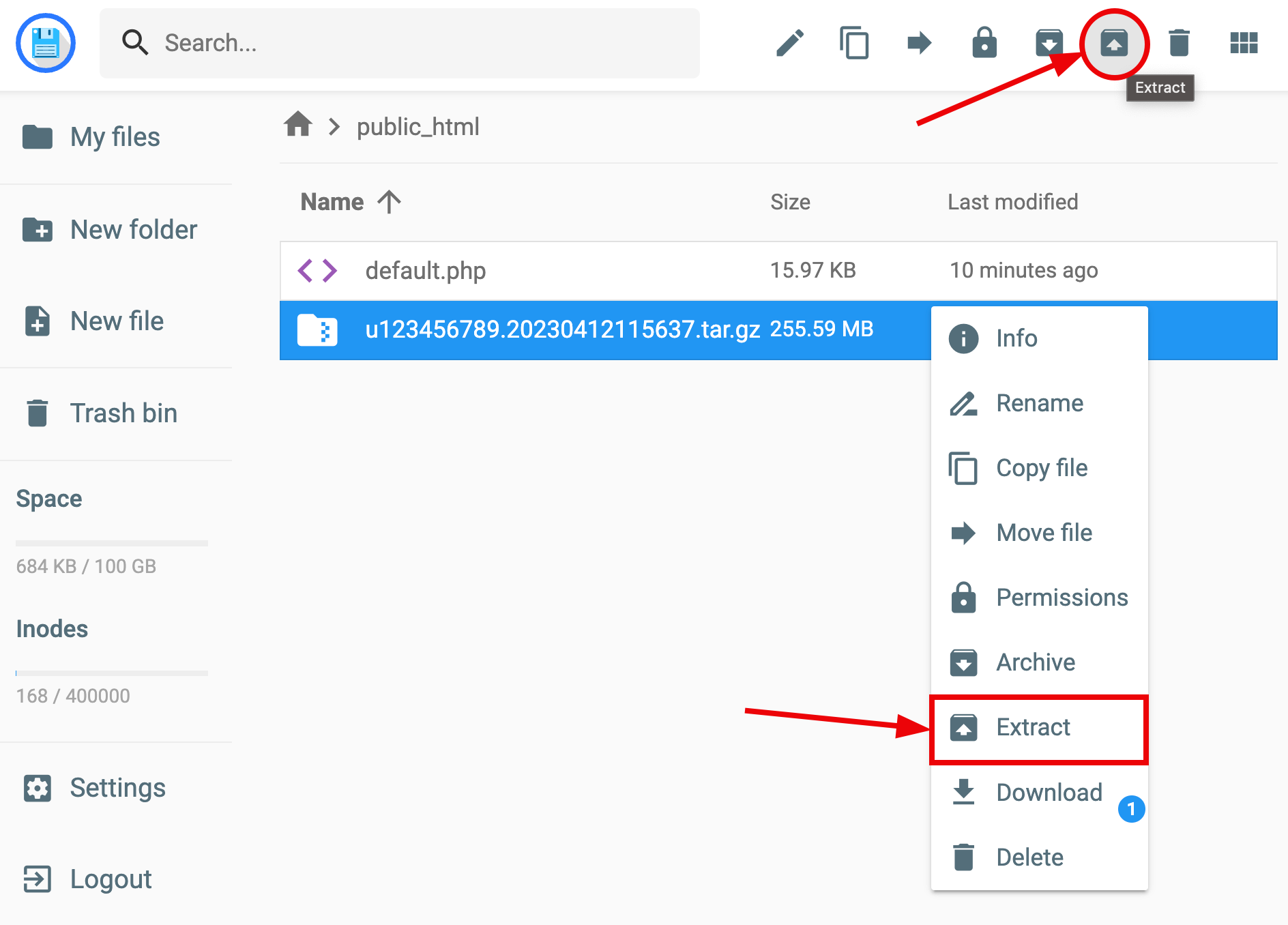The image size is (1288, 925).
Task: Open the public_html breadcrumb entry
Action: [418, 127]
